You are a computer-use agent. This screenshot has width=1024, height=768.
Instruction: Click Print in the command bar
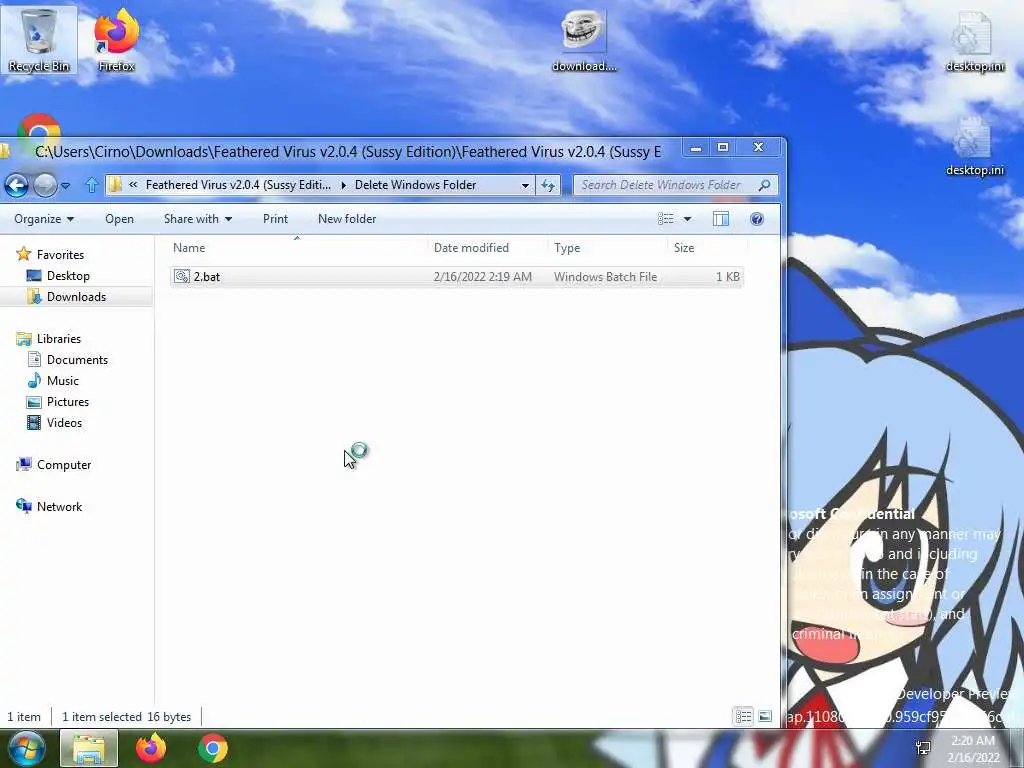click(275, 219)
